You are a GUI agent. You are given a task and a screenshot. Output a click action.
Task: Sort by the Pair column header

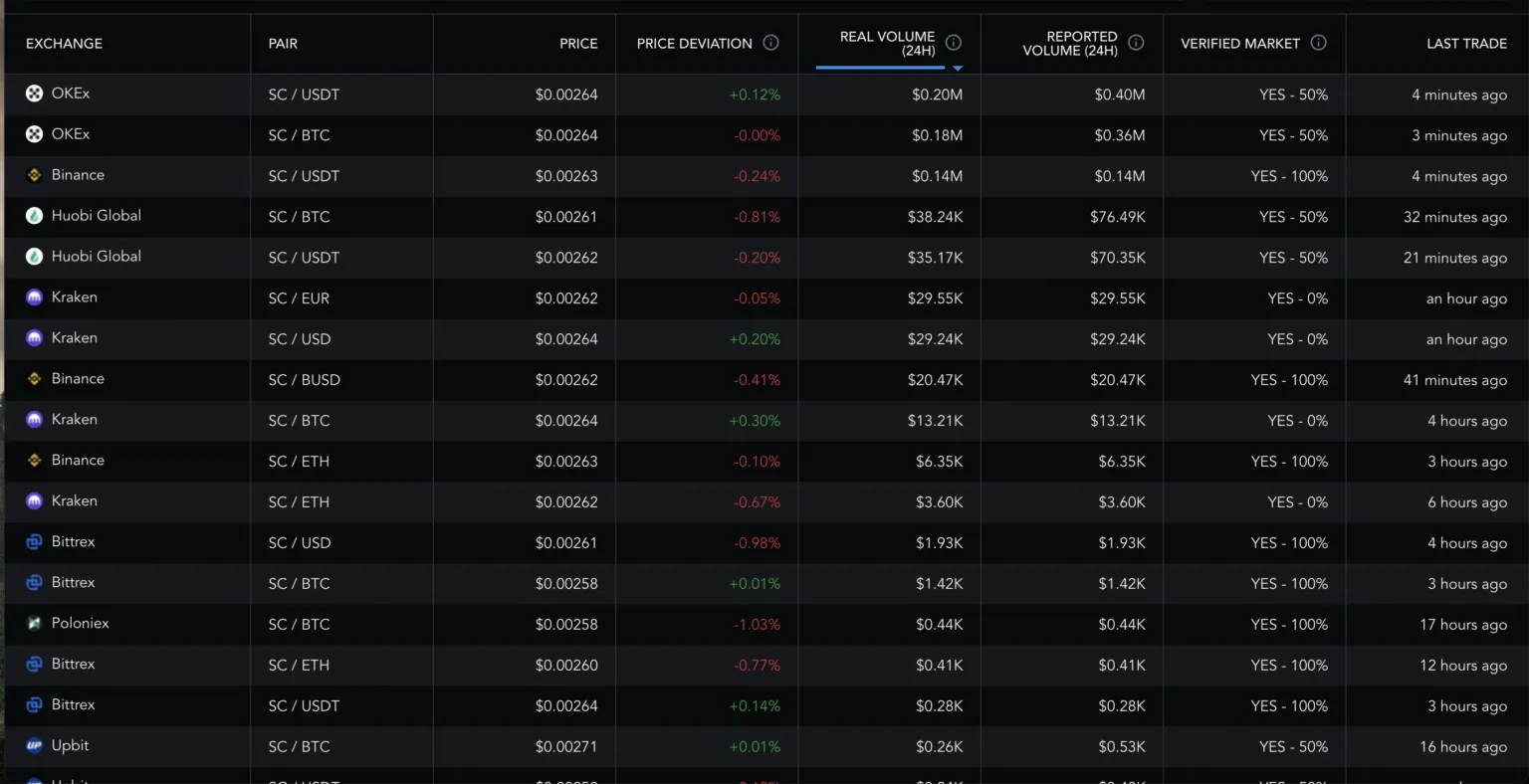(283, 44)
